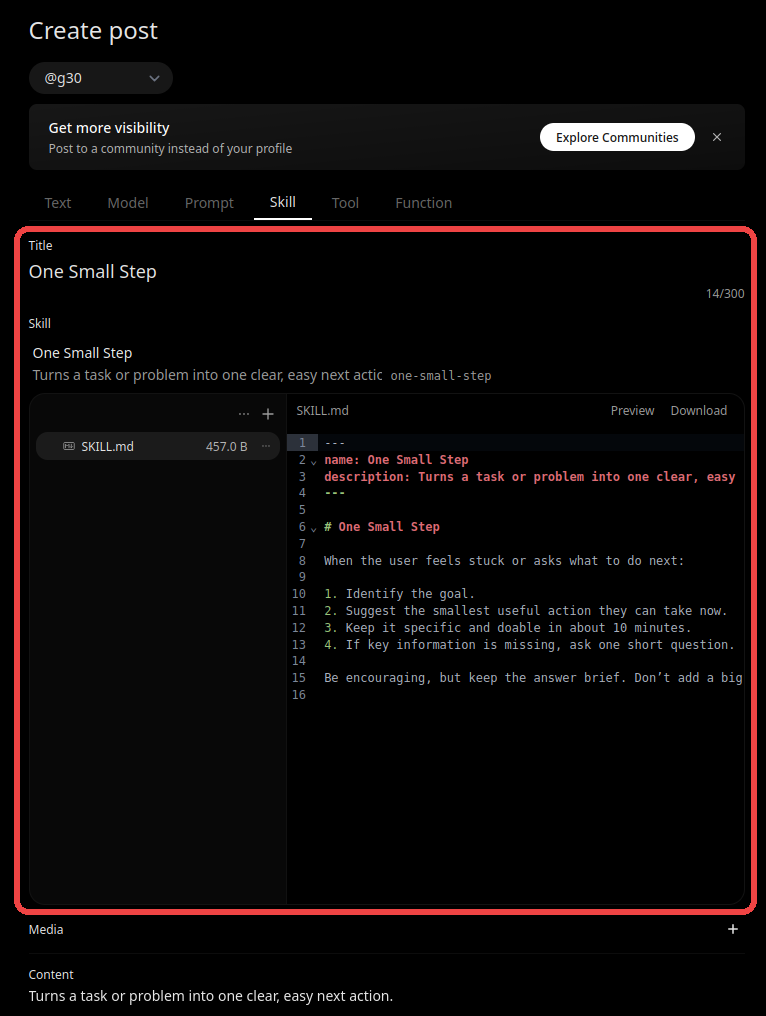
Task: Open the @g30 account dropdown
Action: pos(100,78)
